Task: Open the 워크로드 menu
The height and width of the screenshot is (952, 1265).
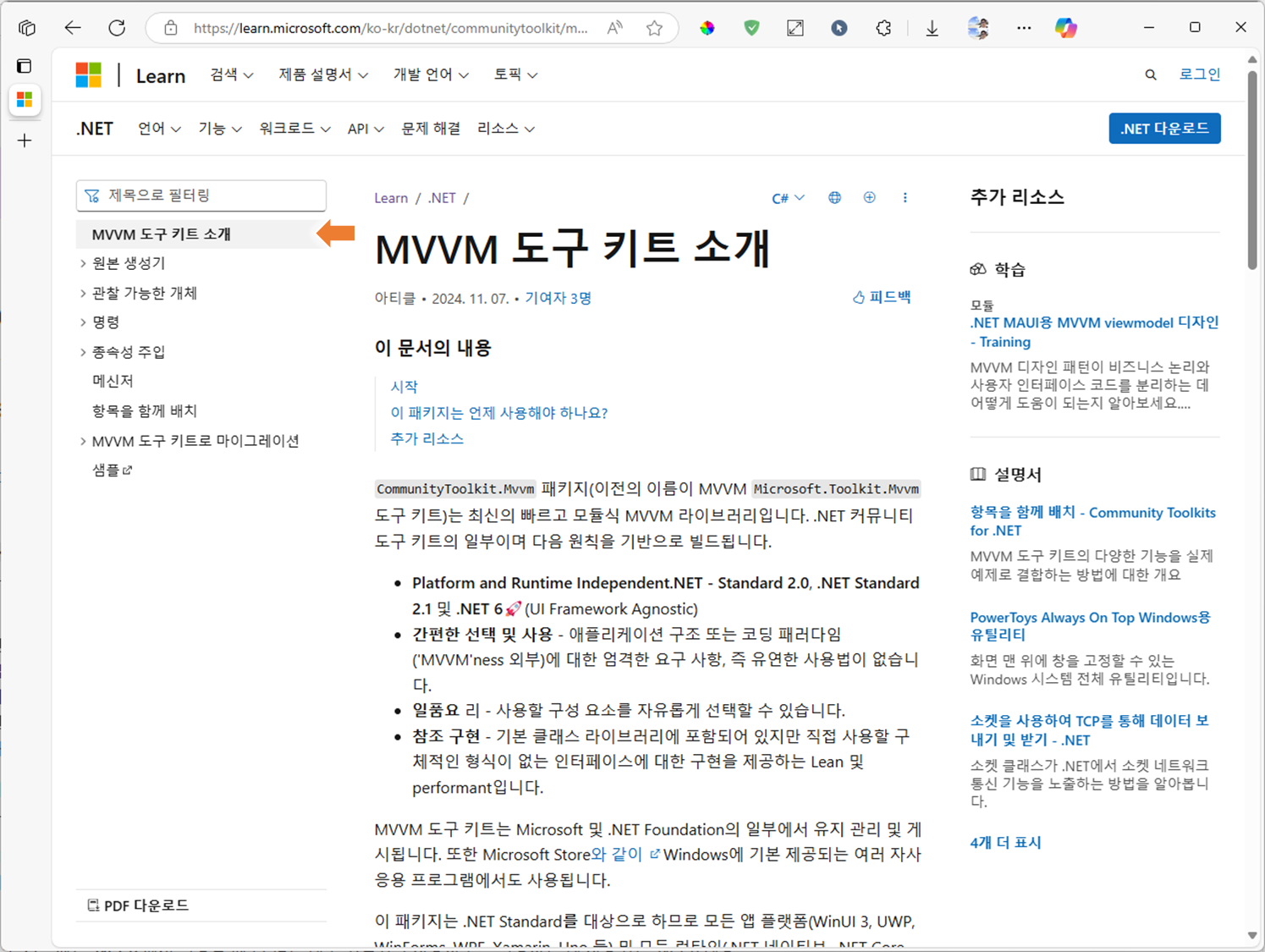Action: pos(294,129)
